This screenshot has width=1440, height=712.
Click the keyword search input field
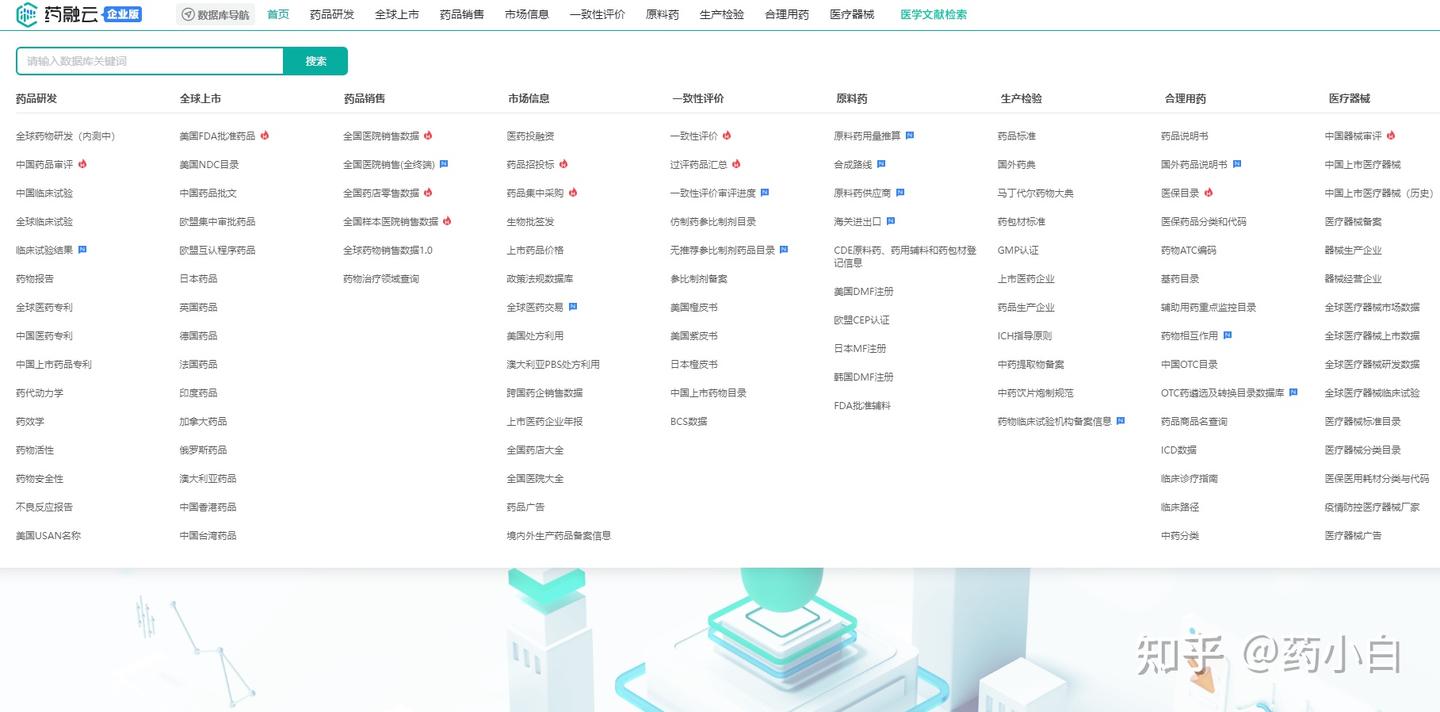[x=148, y=61]
